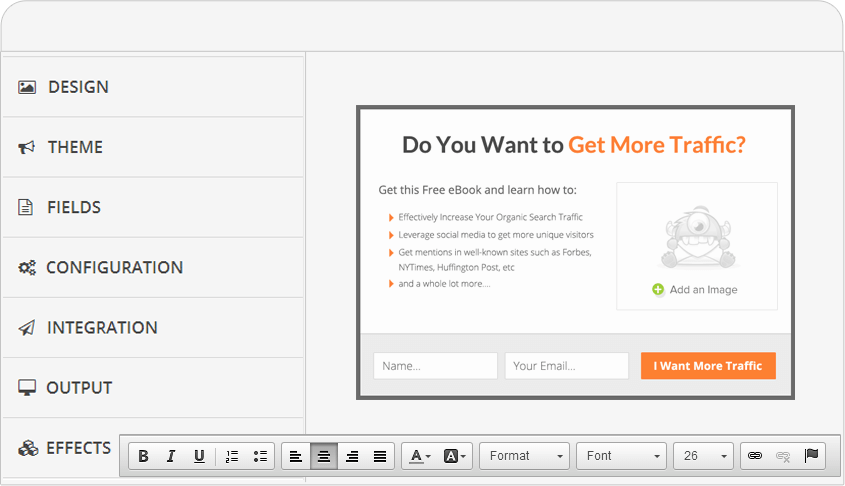
Task: Click the Configuration gears icon
Action: [27, 268]
